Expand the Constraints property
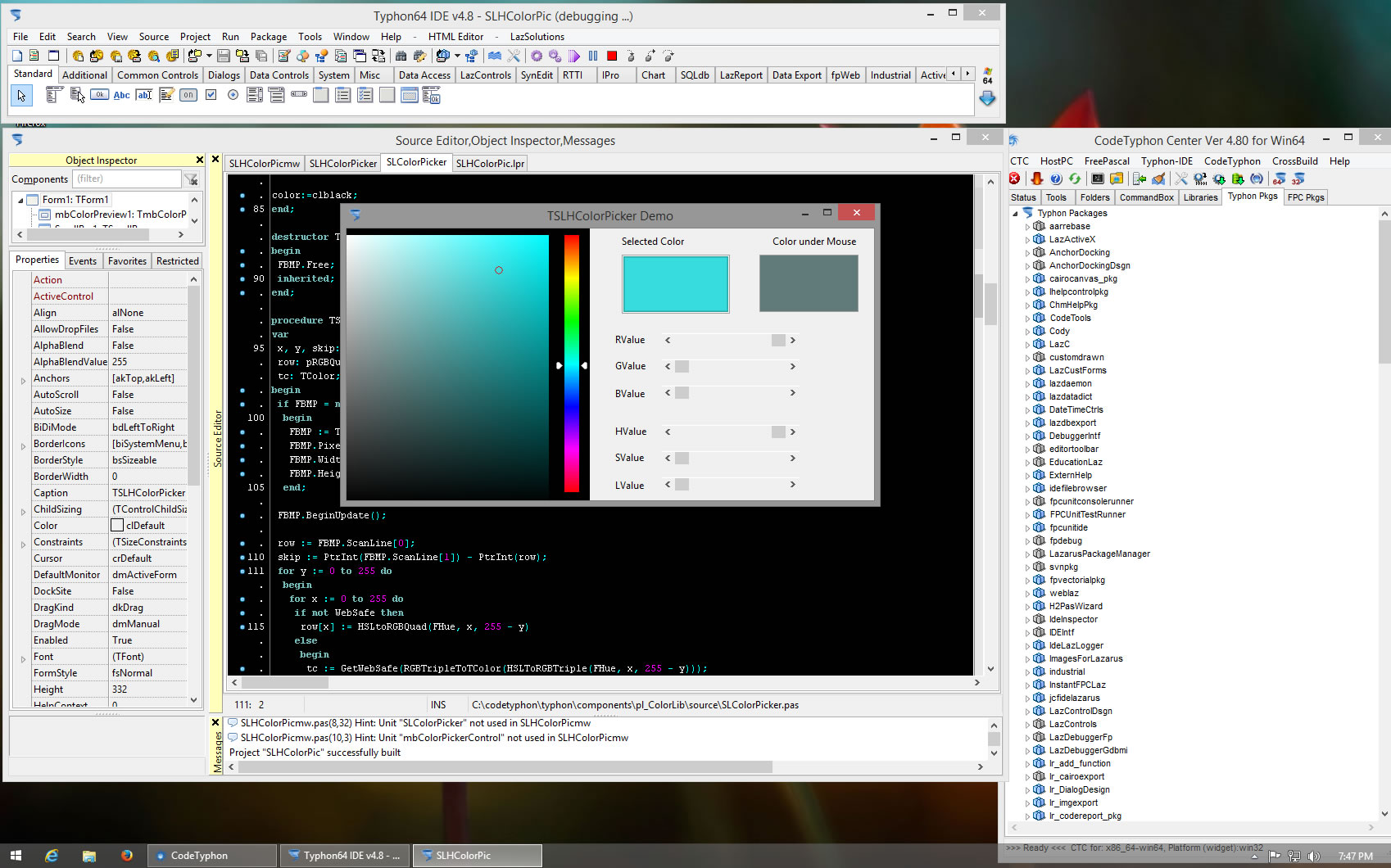 [x=23, y=544]
